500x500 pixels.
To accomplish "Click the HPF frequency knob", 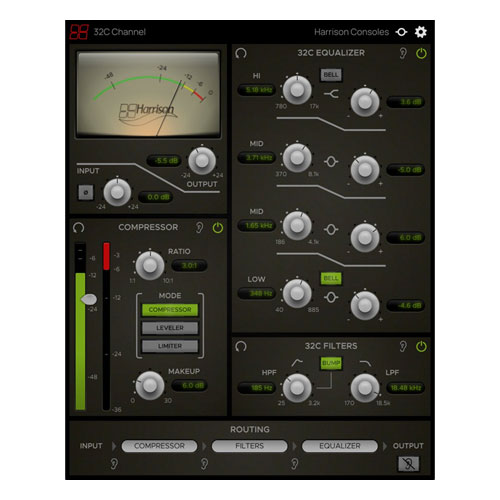I will pos(297,388).
